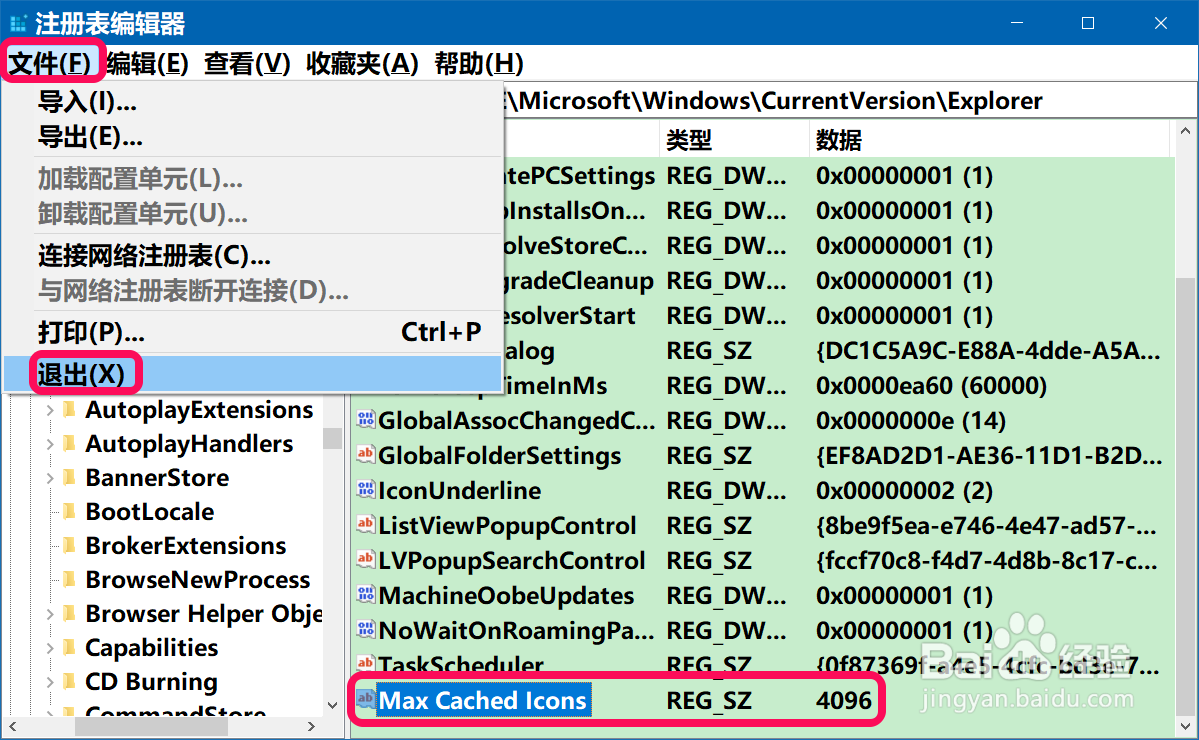The height and width of the screenshot is (740, 1199).
Task: Click the 0x0000ea60 (60000) data cell
Action: click(x=931, y=385)
